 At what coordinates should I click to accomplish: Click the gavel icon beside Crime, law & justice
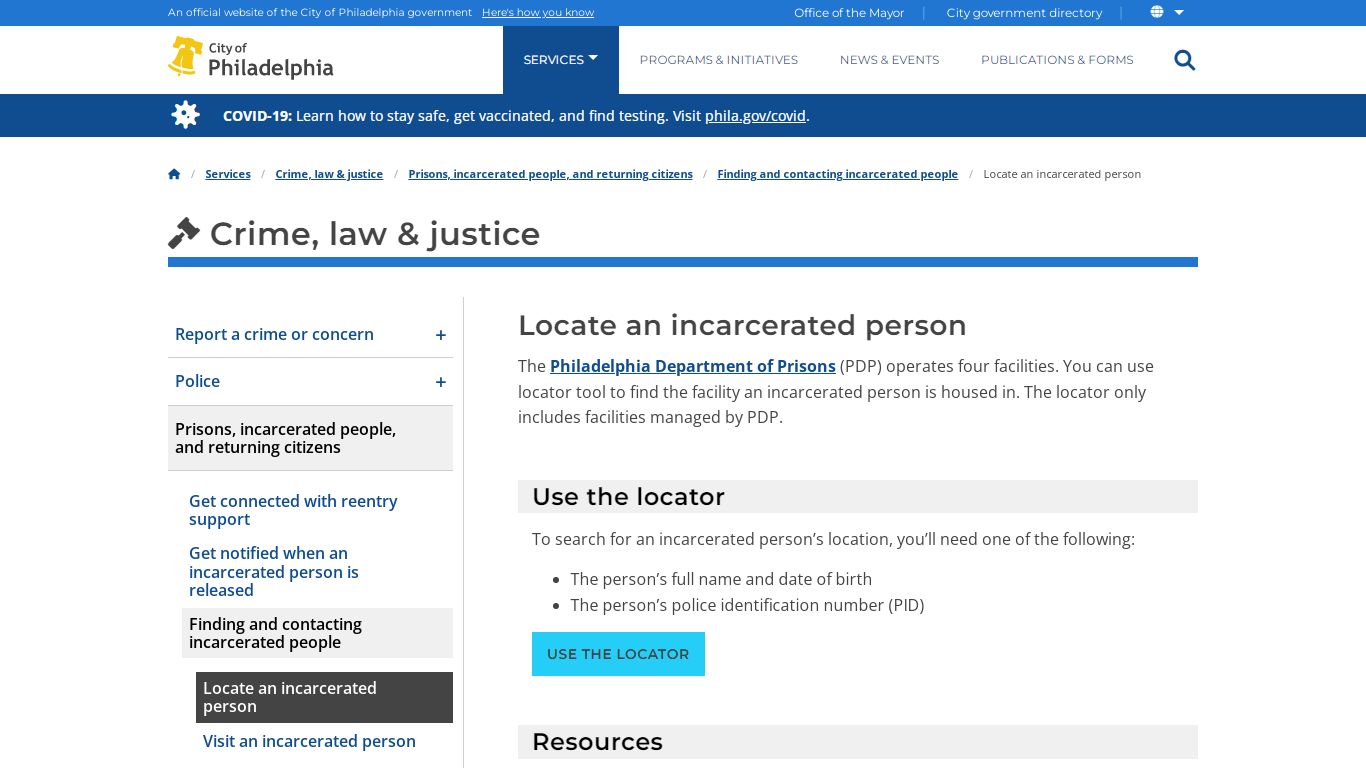[184, 233]
